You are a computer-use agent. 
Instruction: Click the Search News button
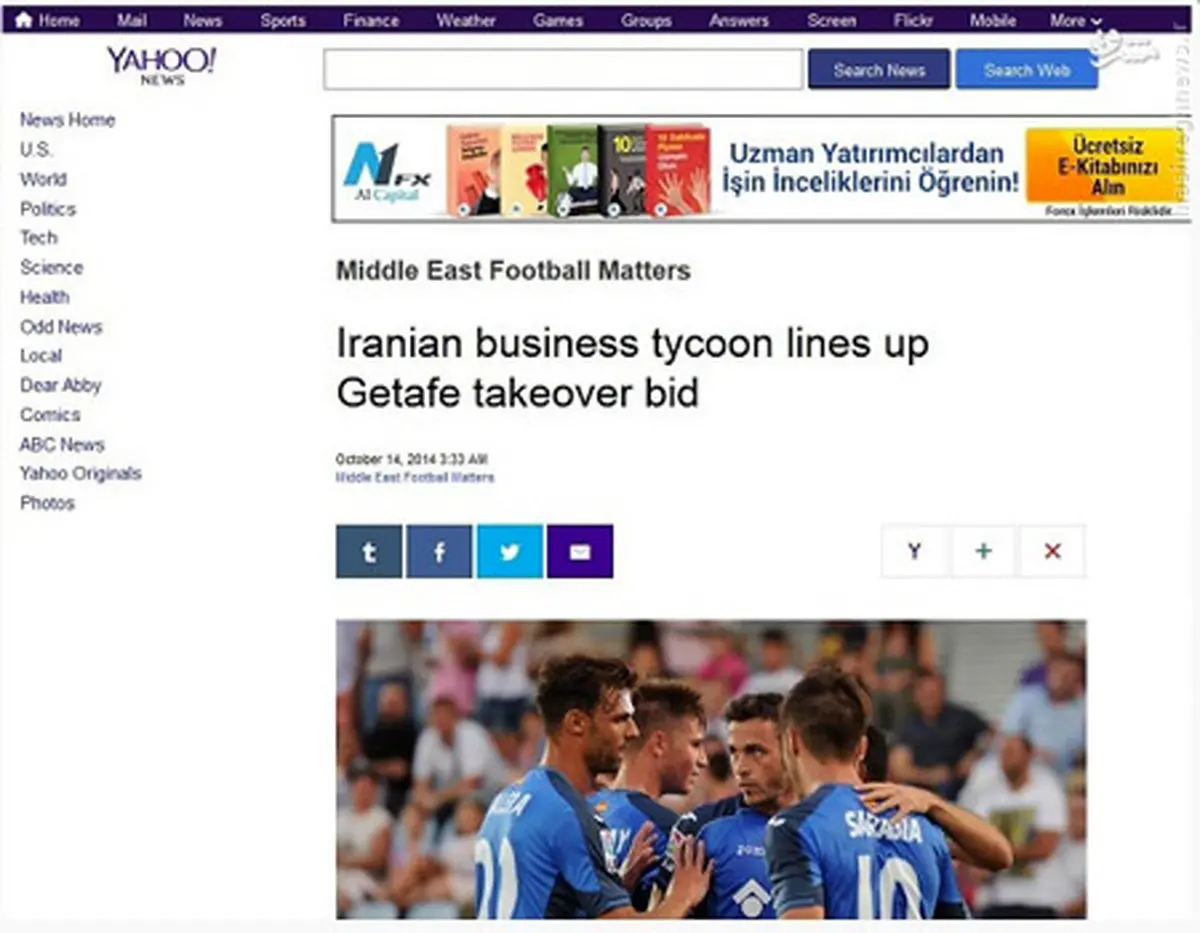(x=879, y=70)
